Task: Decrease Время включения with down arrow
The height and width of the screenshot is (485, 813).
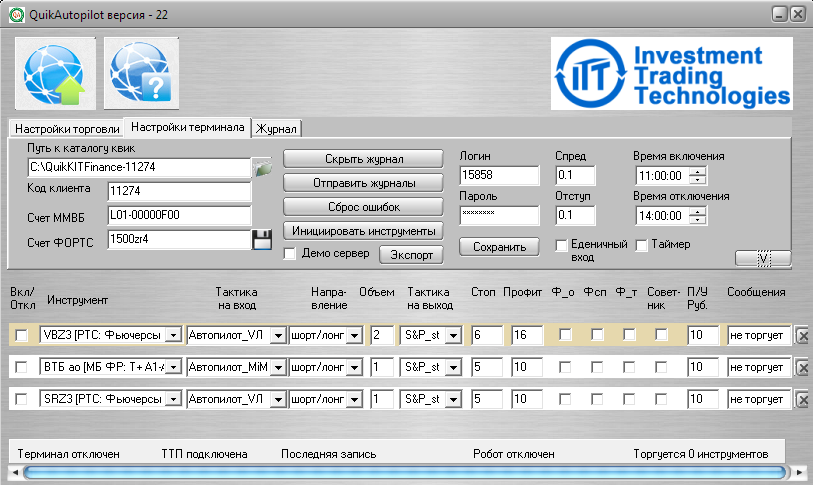Action: pos(698,179)
